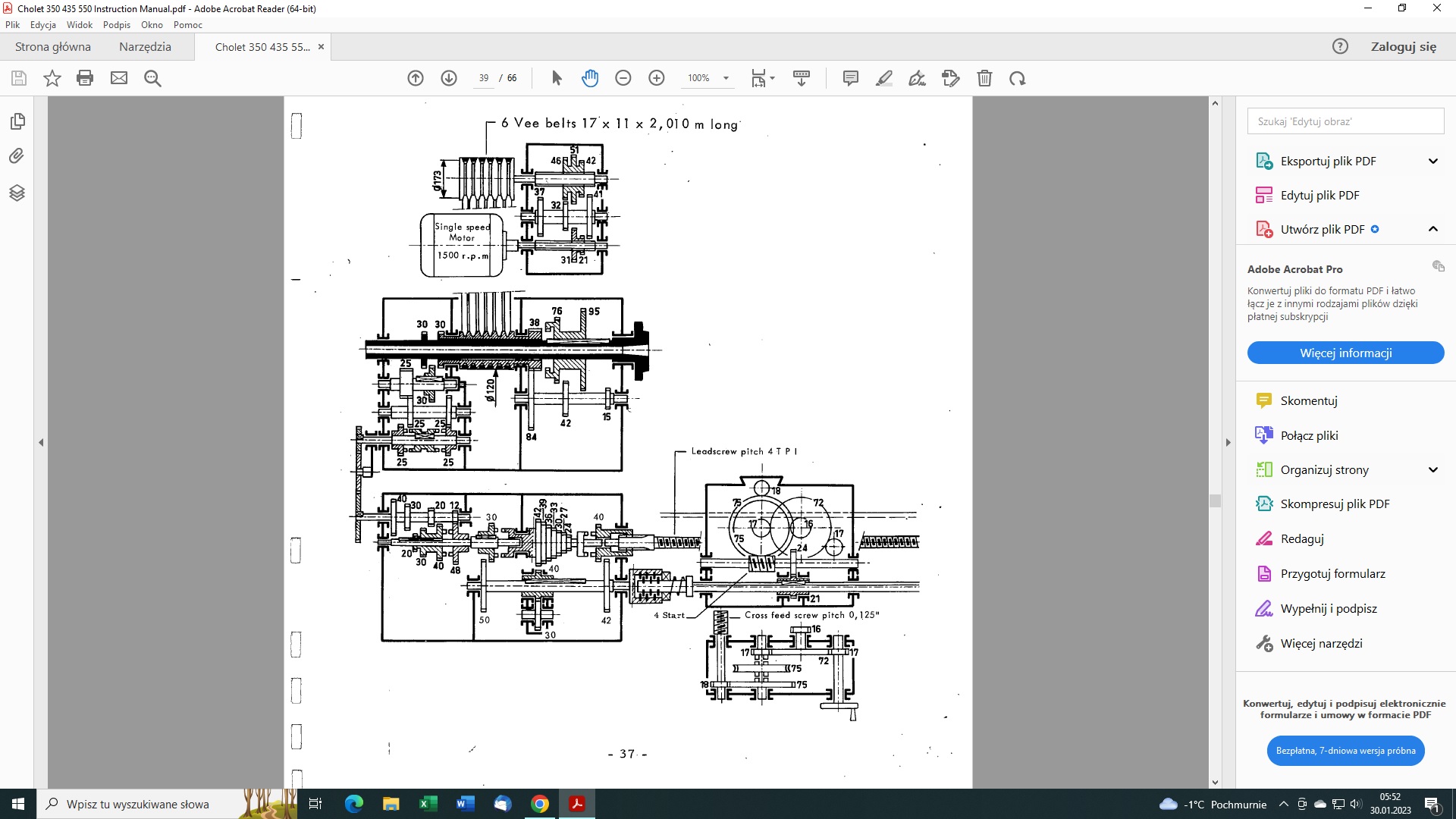The image size is (1456, 819).
Task: Add bookmark star icon
Action: [52, 78]
